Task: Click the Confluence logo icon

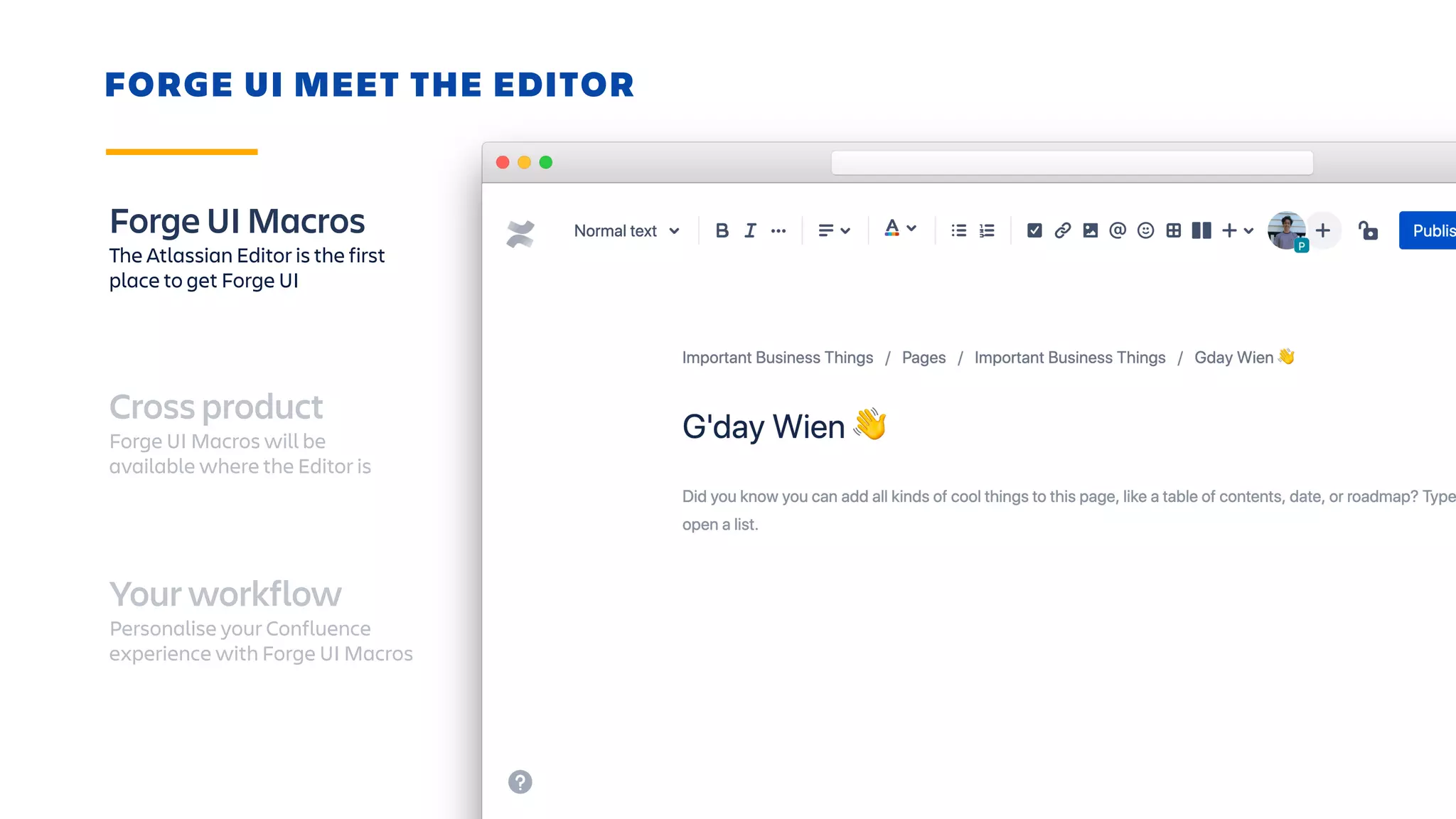Action: pos(520,233)
